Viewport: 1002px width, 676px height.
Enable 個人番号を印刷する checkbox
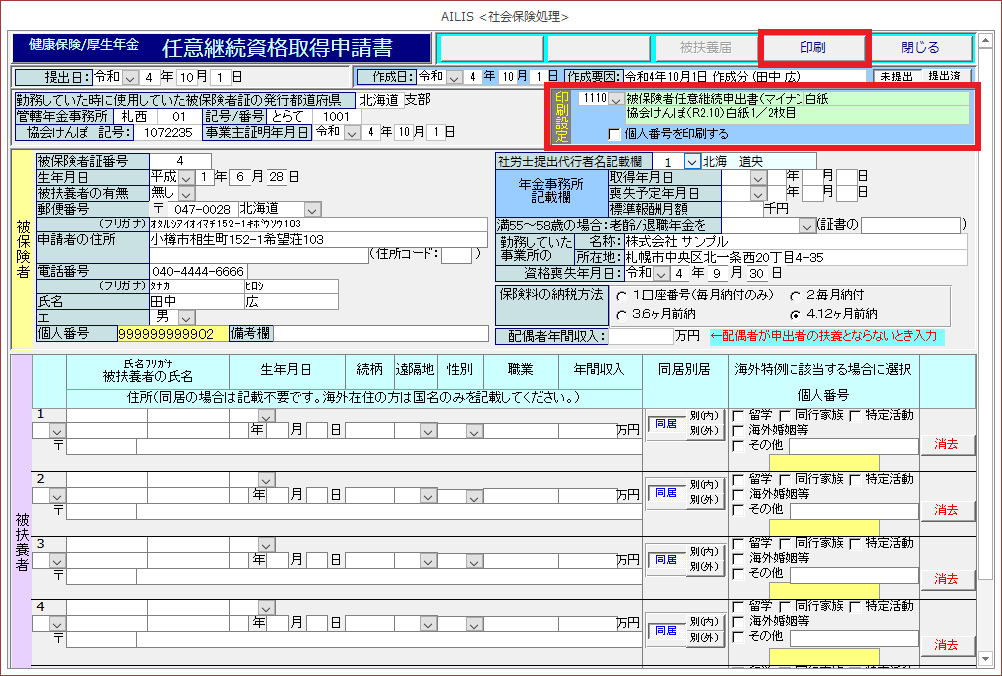coord(615,134)
